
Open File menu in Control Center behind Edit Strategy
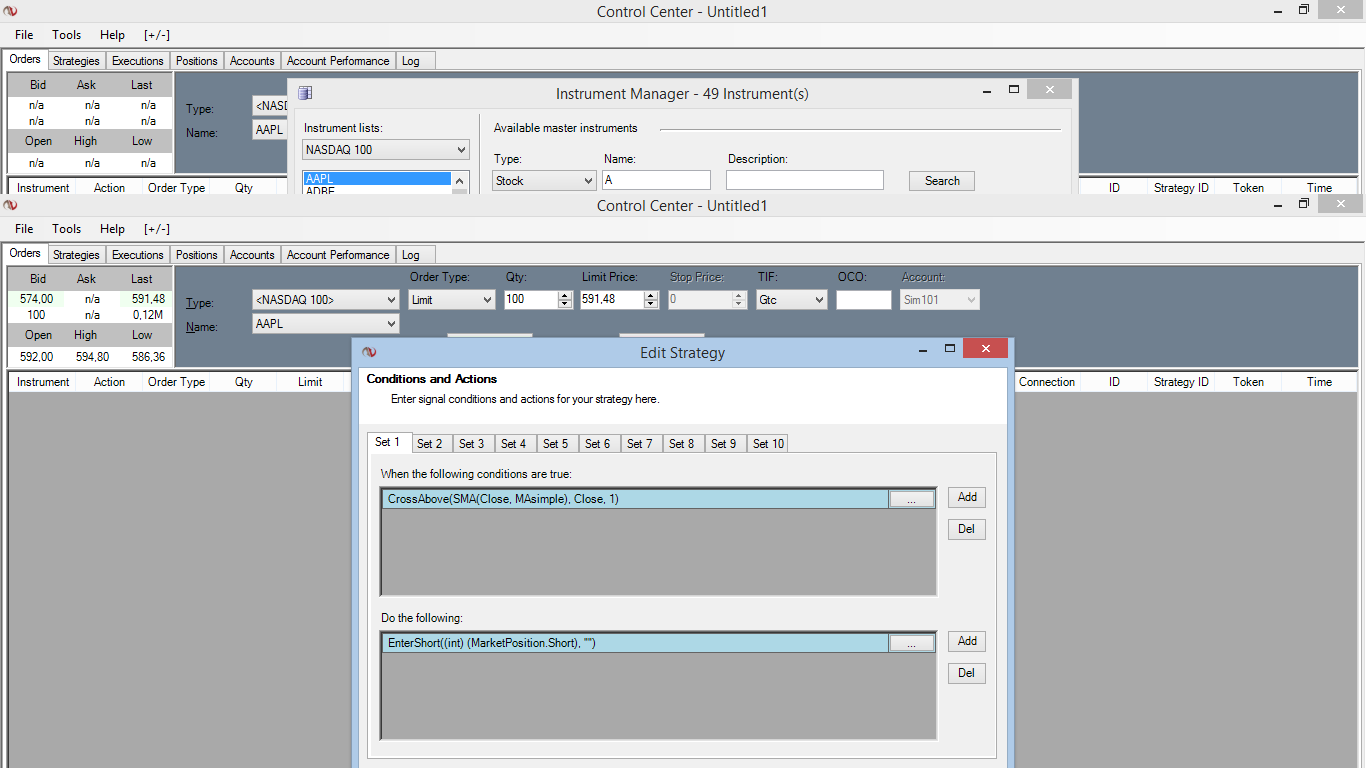click(24, 229)
